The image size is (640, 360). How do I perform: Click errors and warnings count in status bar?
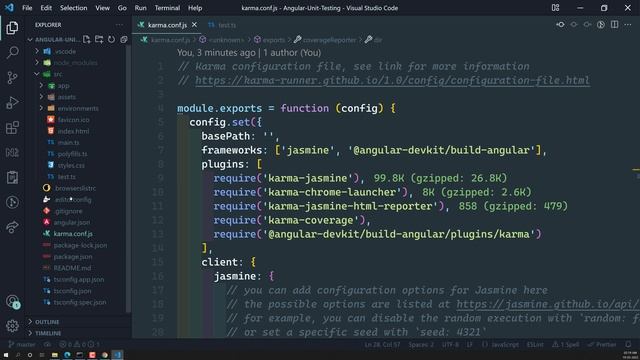coord(80,344)
